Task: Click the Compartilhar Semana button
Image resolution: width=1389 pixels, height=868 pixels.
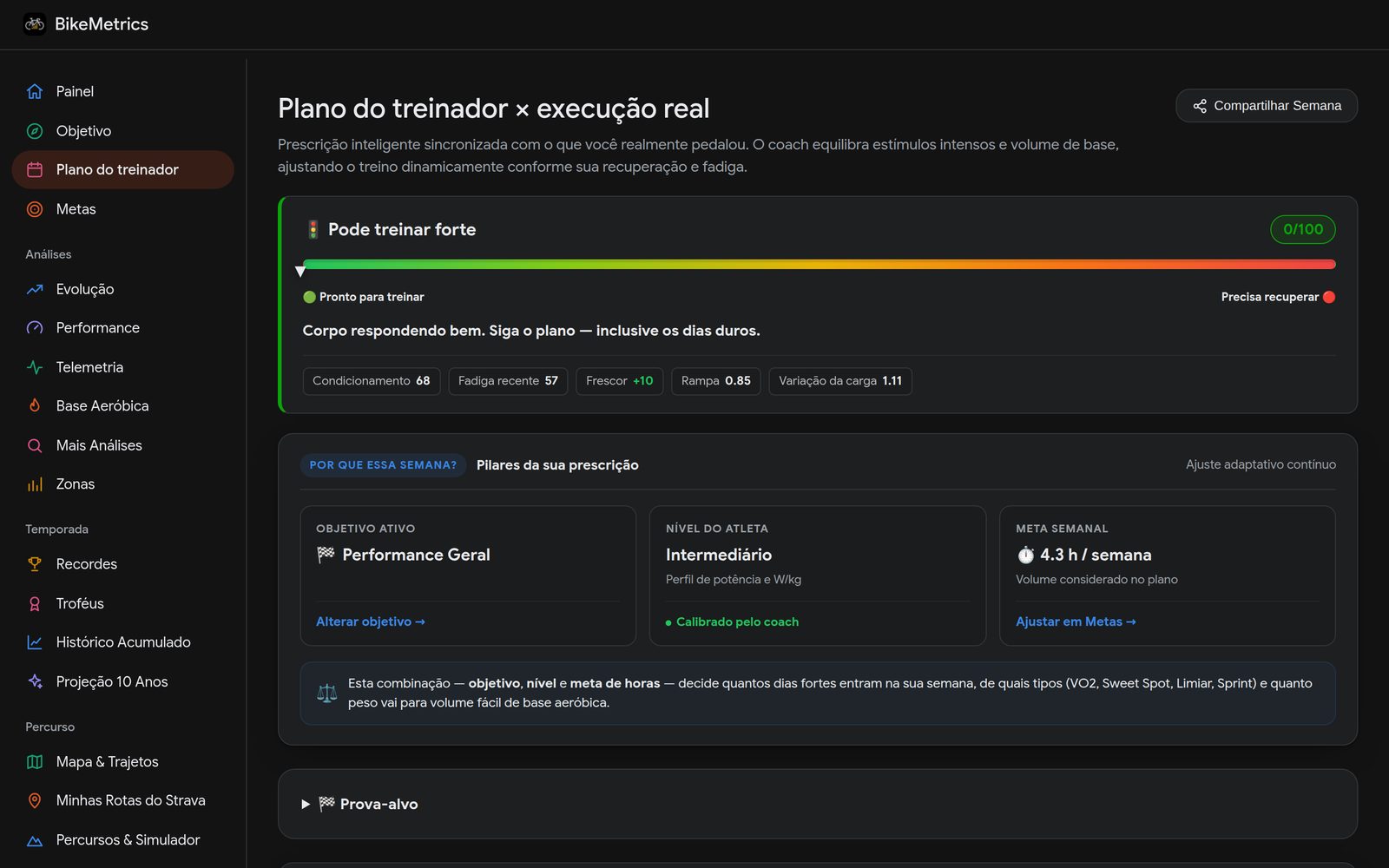Action: 1267,106
